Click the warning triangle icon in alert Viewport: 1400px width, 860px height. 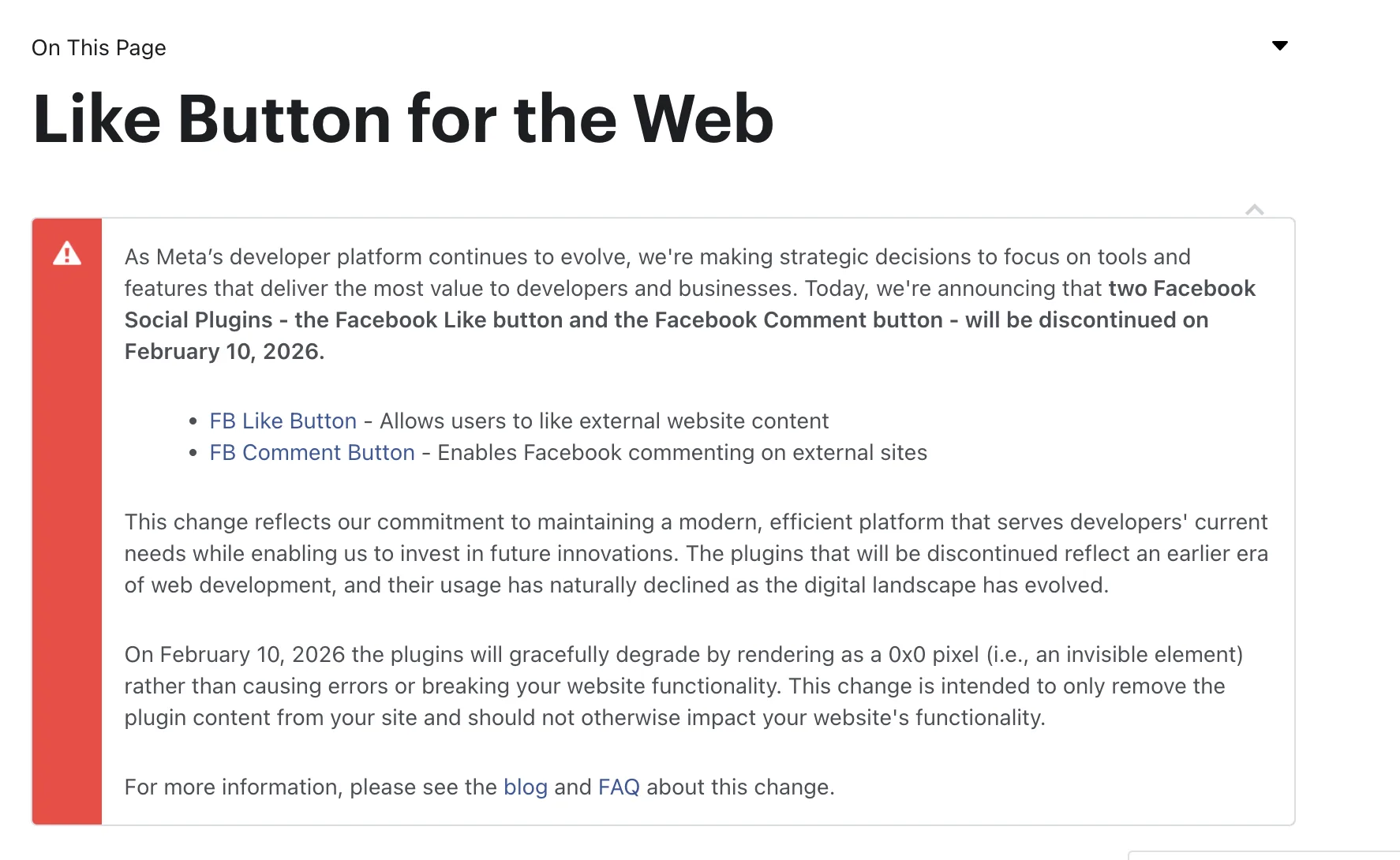(67, 254)
